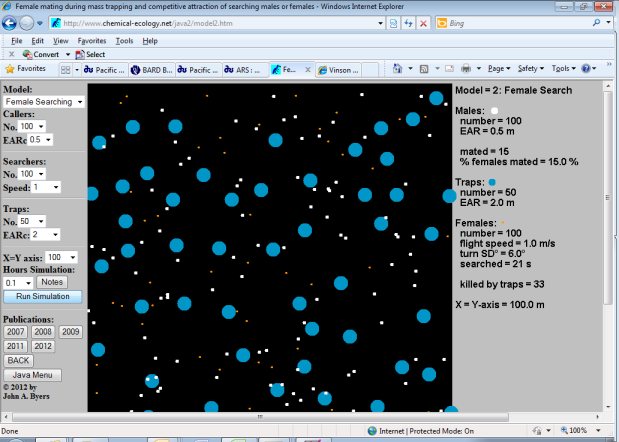The width and height of the screenshot is (619, 442).
Task: Open the Hours Simulation dropdown
Action: (18, 283)
